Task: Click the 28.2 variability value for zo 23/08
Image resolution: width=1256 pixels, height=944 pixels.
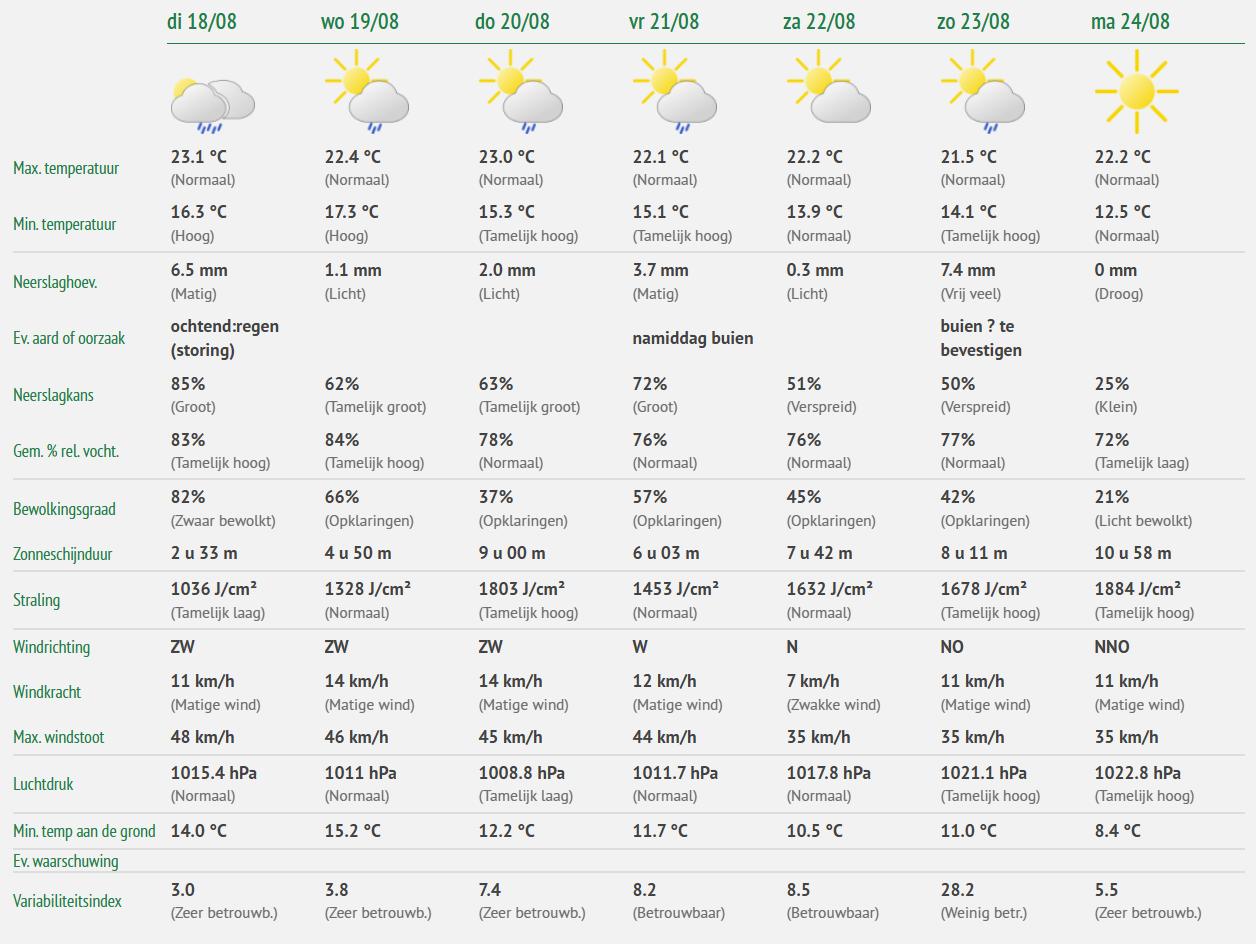Action: point(957,889)
